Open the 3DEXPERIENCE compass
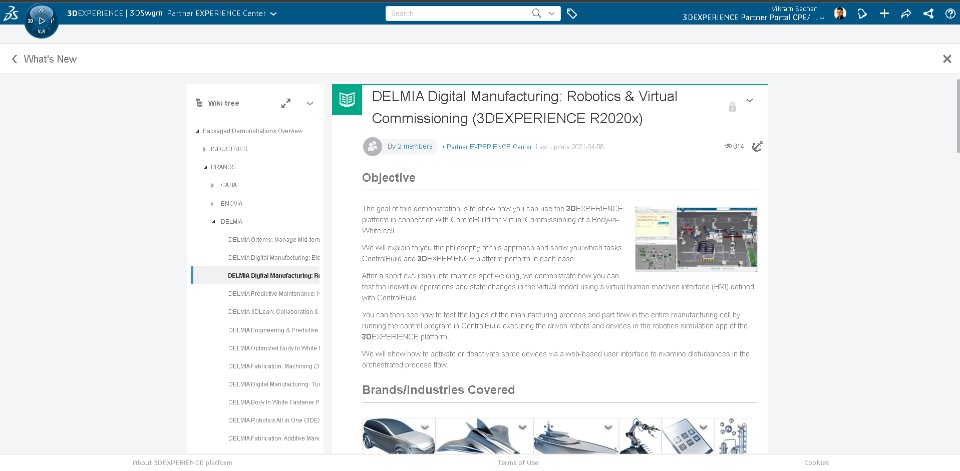Screen dimensions: 960x471 click(x=42, y=20)
